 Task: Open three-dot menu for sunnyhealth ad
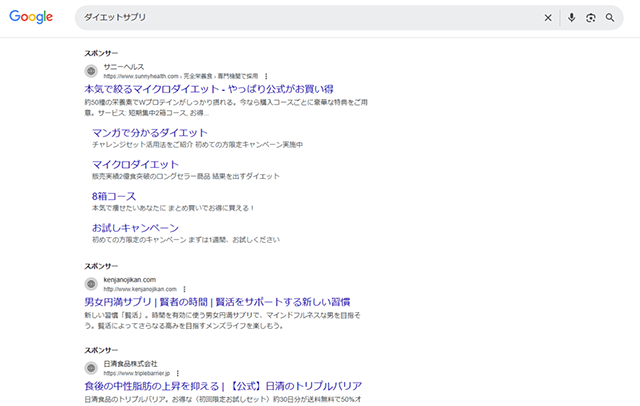[266, 76]
